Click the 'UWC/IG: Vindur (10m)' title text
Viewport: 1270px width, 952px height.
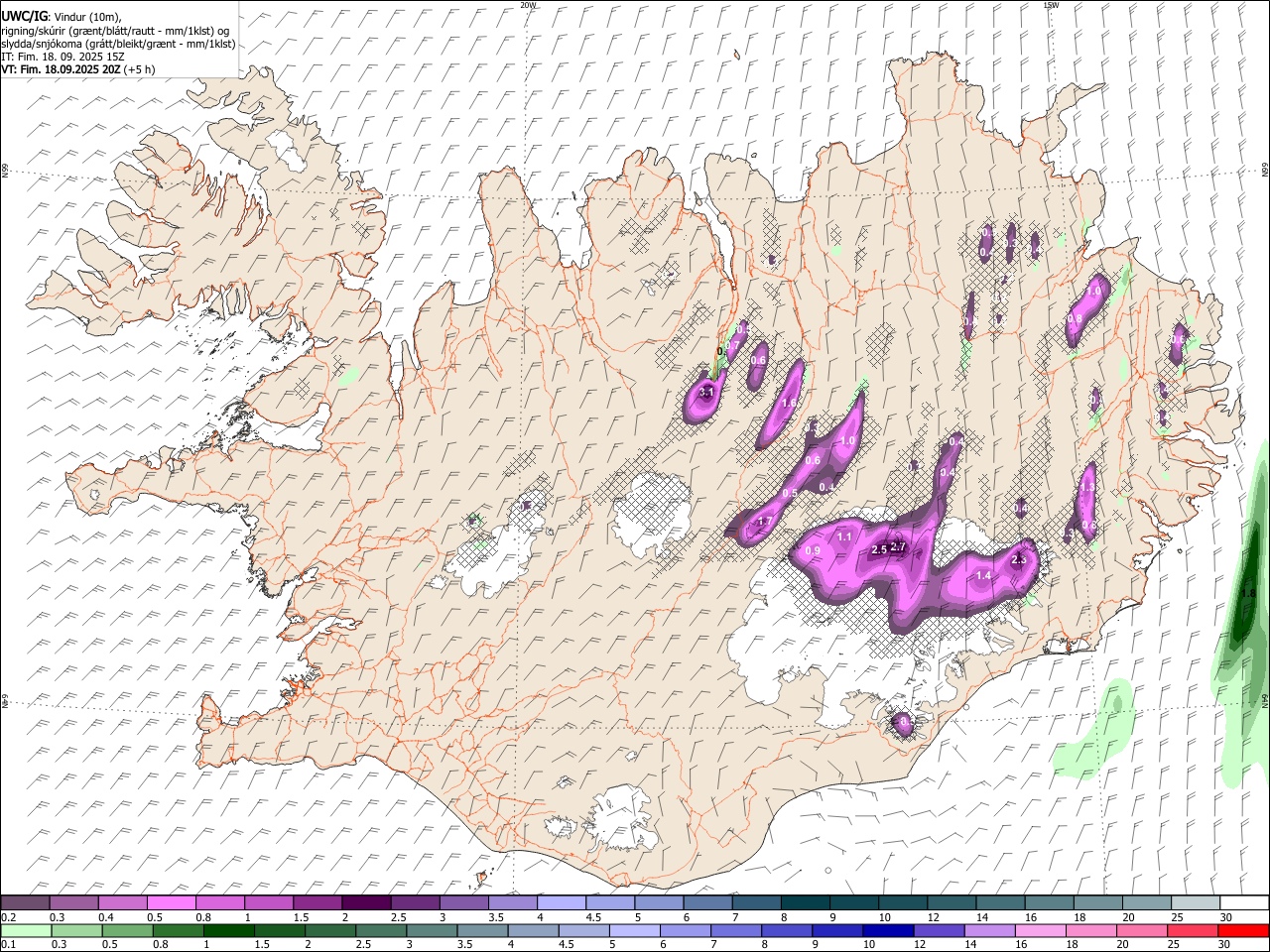tap(62, 17)
